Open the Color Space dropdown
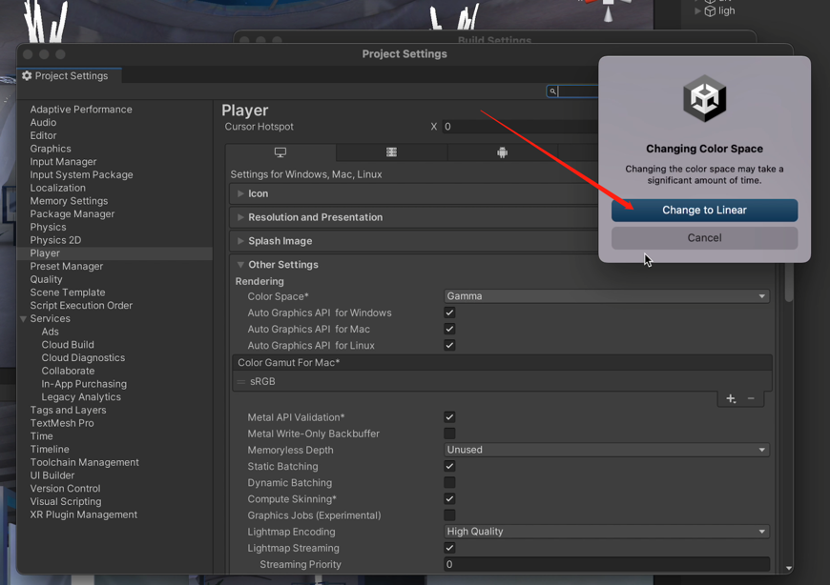This screenshot has height=586, width=830. (x=606, y=297)
